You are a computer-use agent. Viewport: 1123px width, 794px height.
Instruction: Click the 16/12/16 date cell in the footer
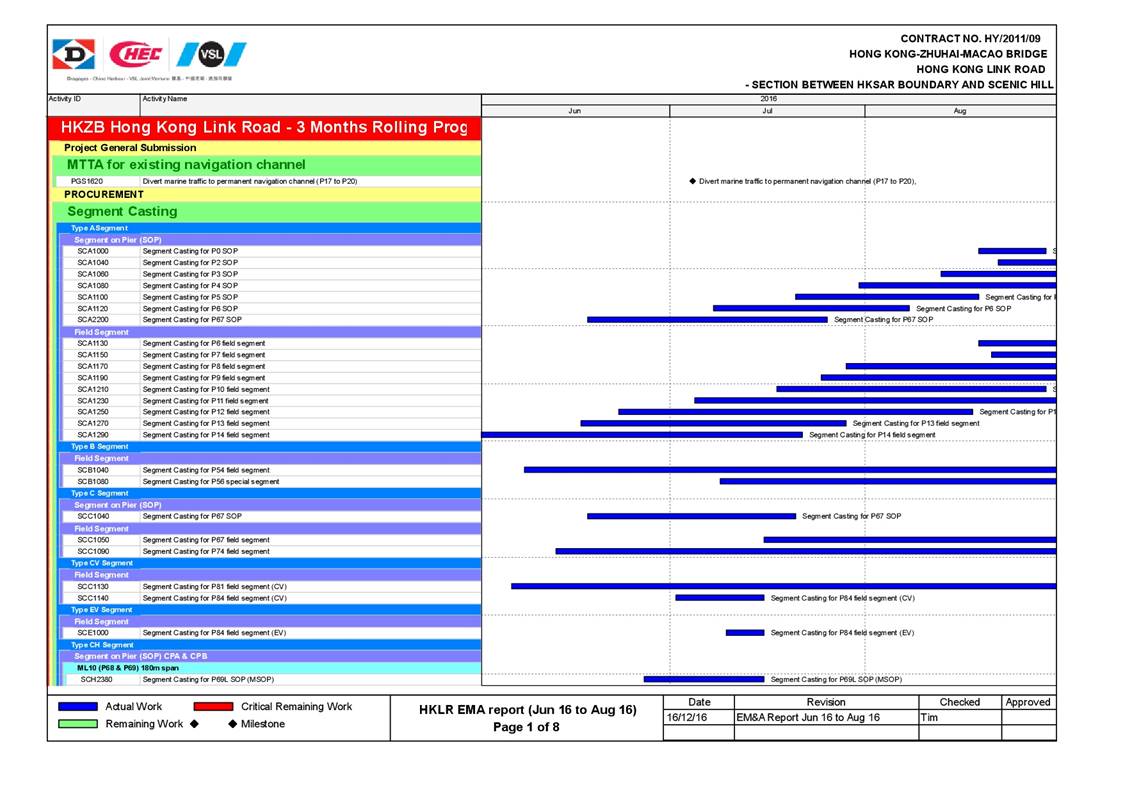point(699,717)
